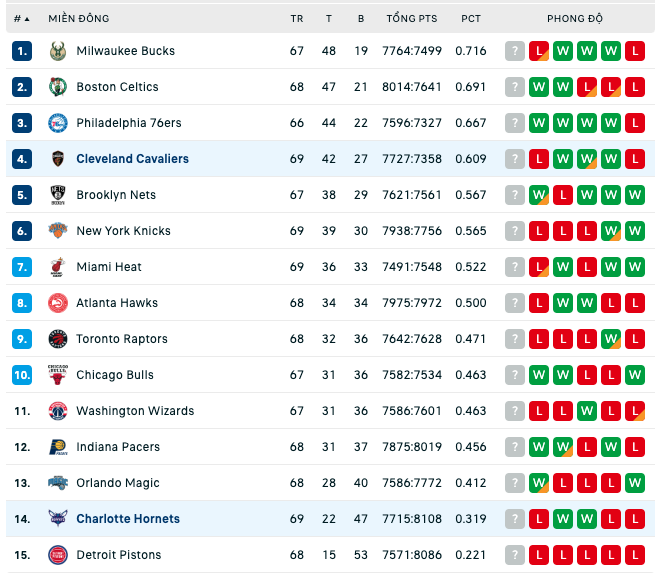Click the Milwaukee Bucks team logo
This screenshot has height=579, width=660.
(58, 51)
